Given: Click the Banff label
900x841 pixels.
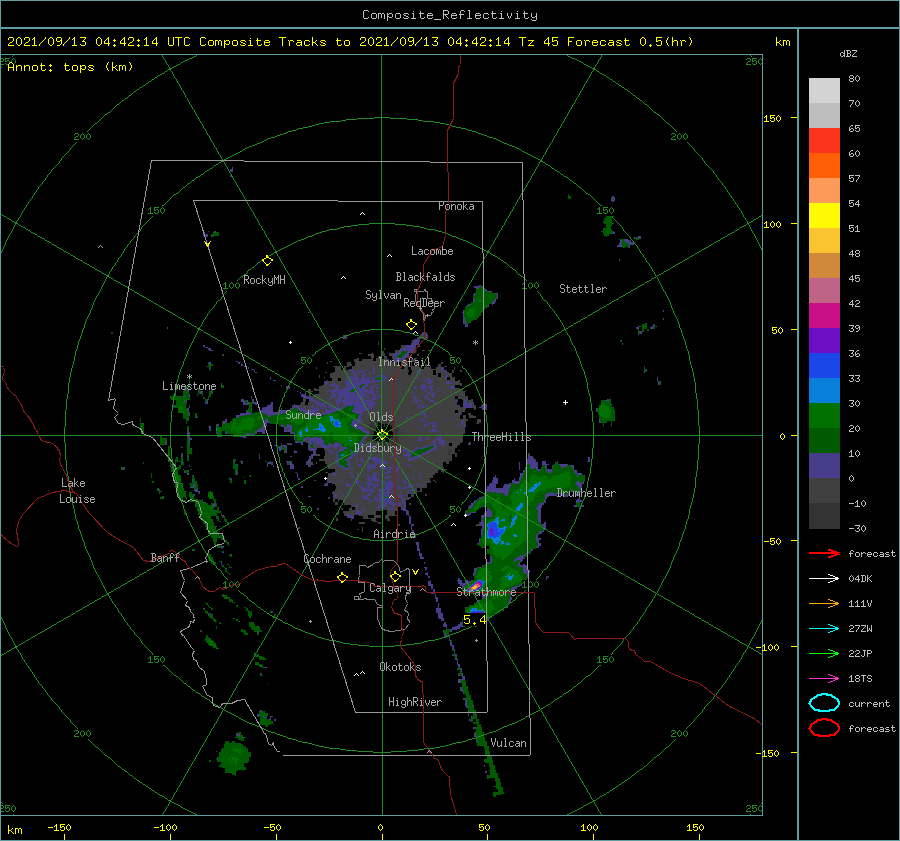Looking at the screenshot, I should (165, 557).
